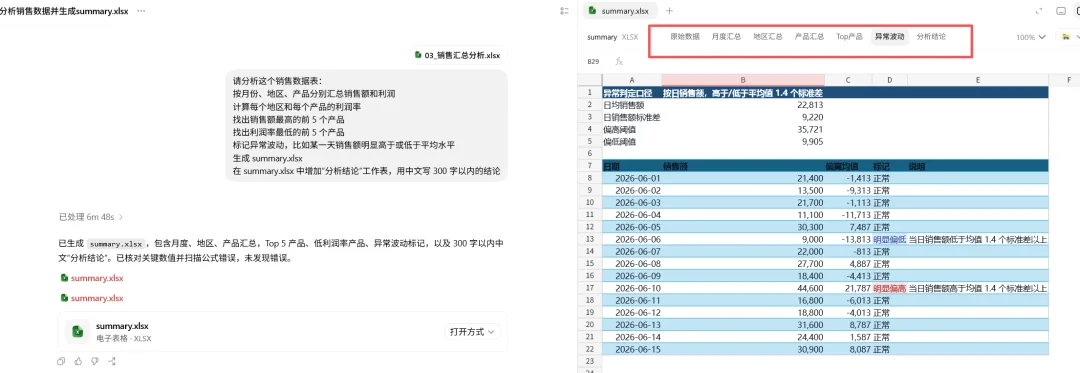1080x373 pixels.
Task: Select column A header
Action: click(632, 80)
